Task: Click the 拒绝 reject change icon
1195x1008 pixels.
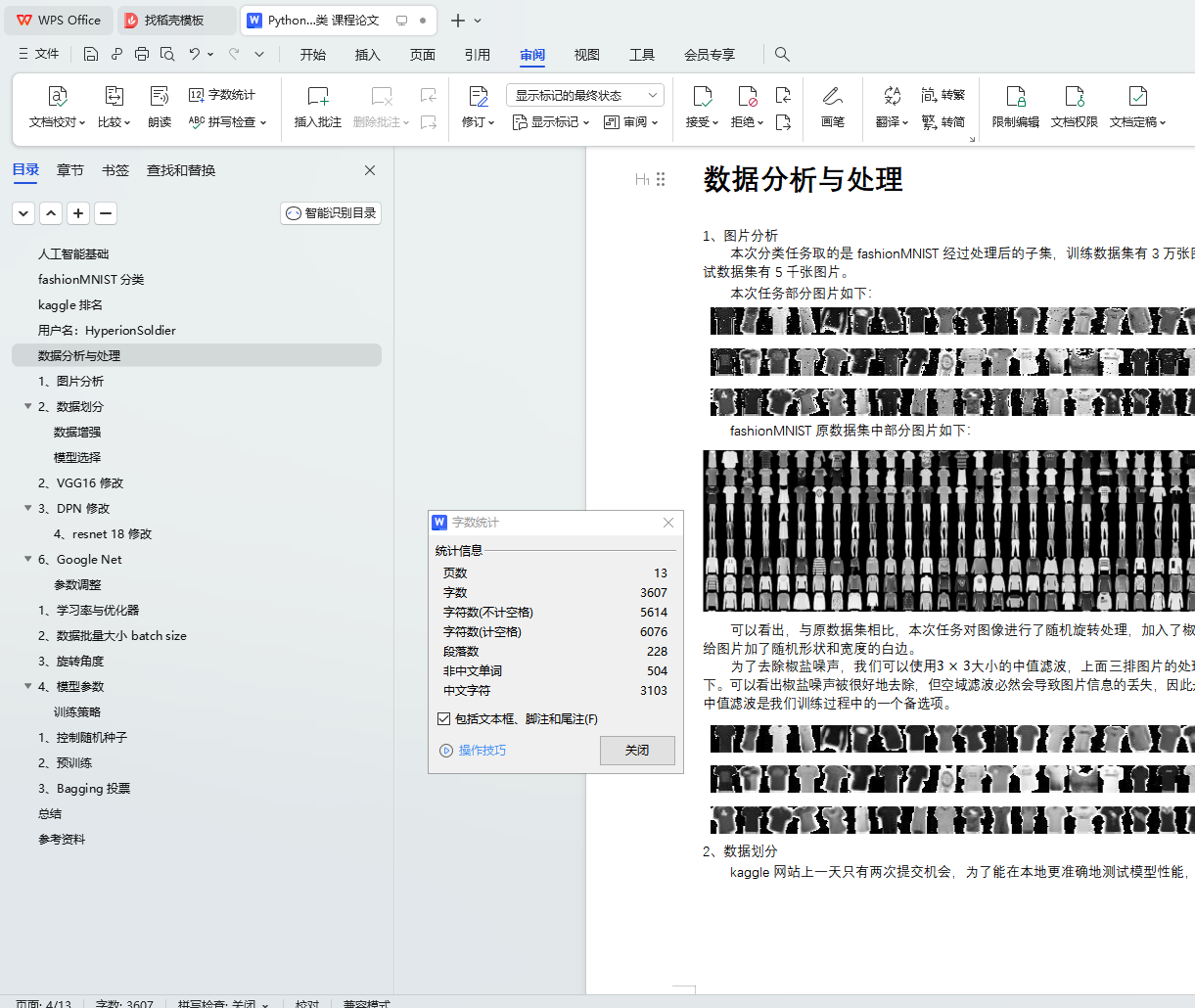Action: click(747, 96)
